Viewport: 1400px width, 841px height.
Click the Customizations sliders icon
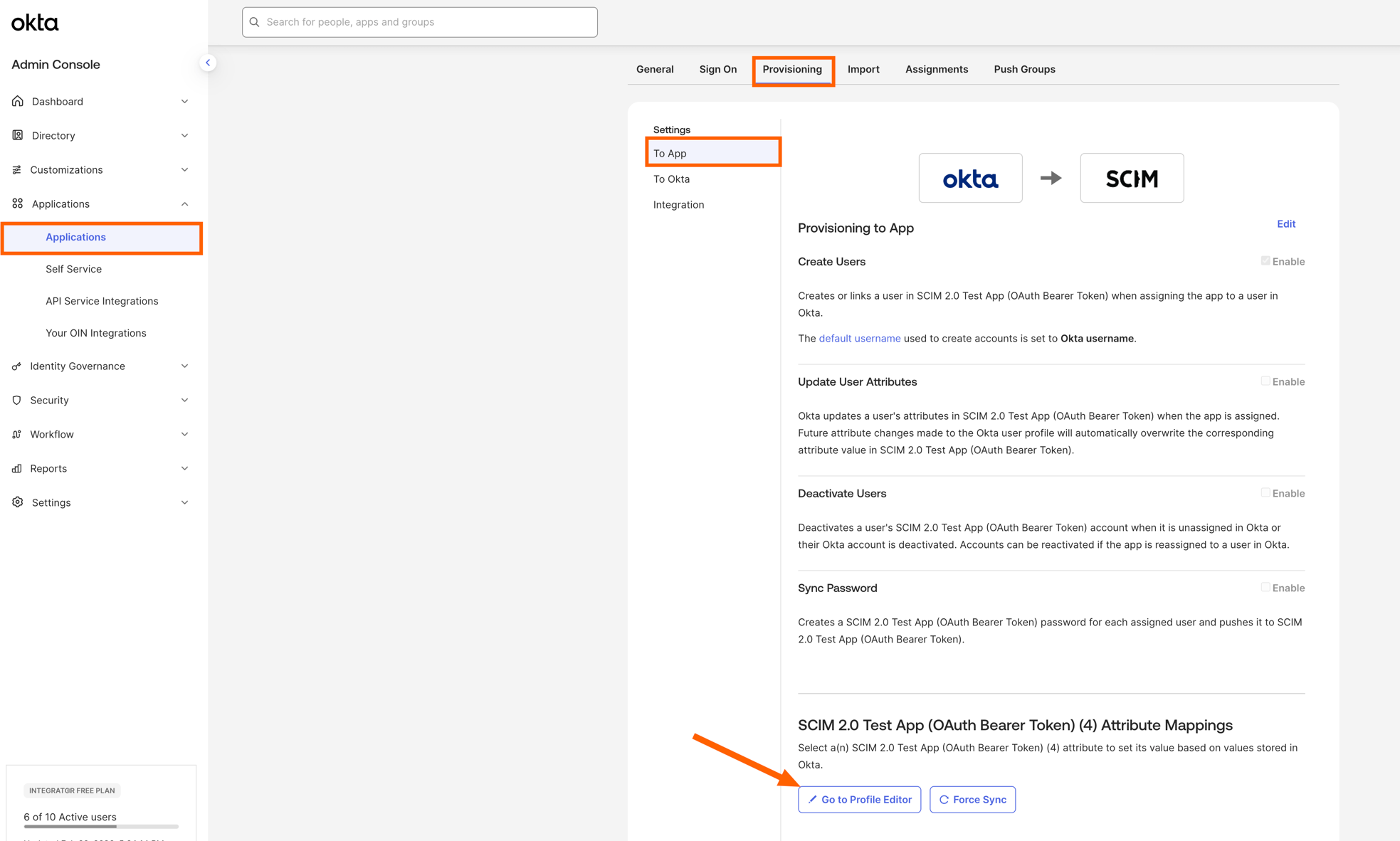tap(17, 169)
